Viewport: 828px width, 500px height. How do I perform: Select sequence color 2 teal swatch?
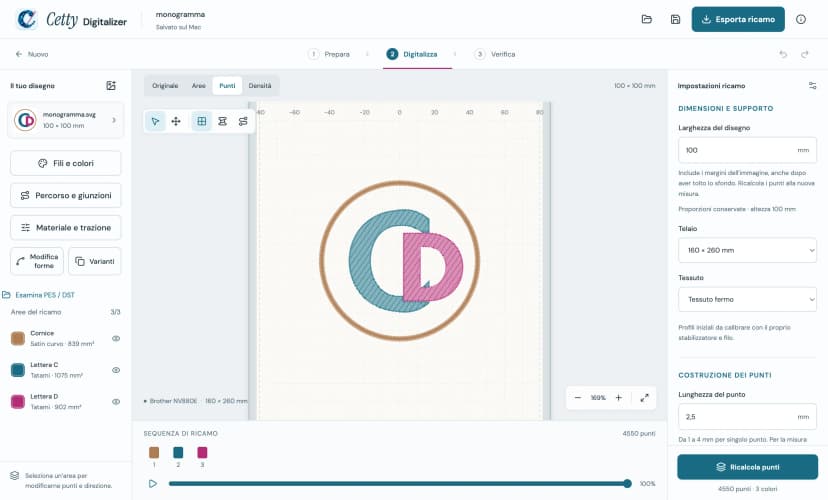(x=178, y=452)
